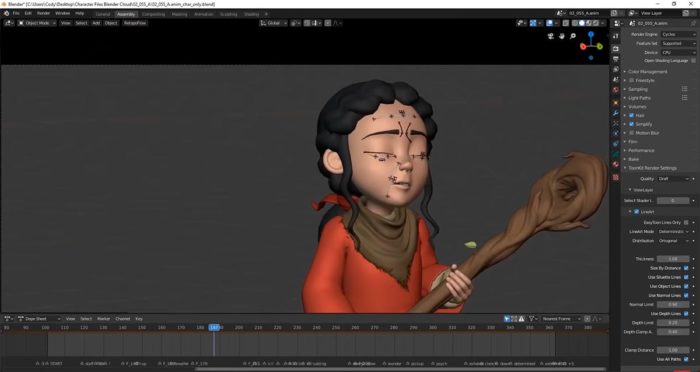Viewport: 700px width, 372px height.
Task: Switch to the Assembly workspace tab
Action: [x=126, y=14]
